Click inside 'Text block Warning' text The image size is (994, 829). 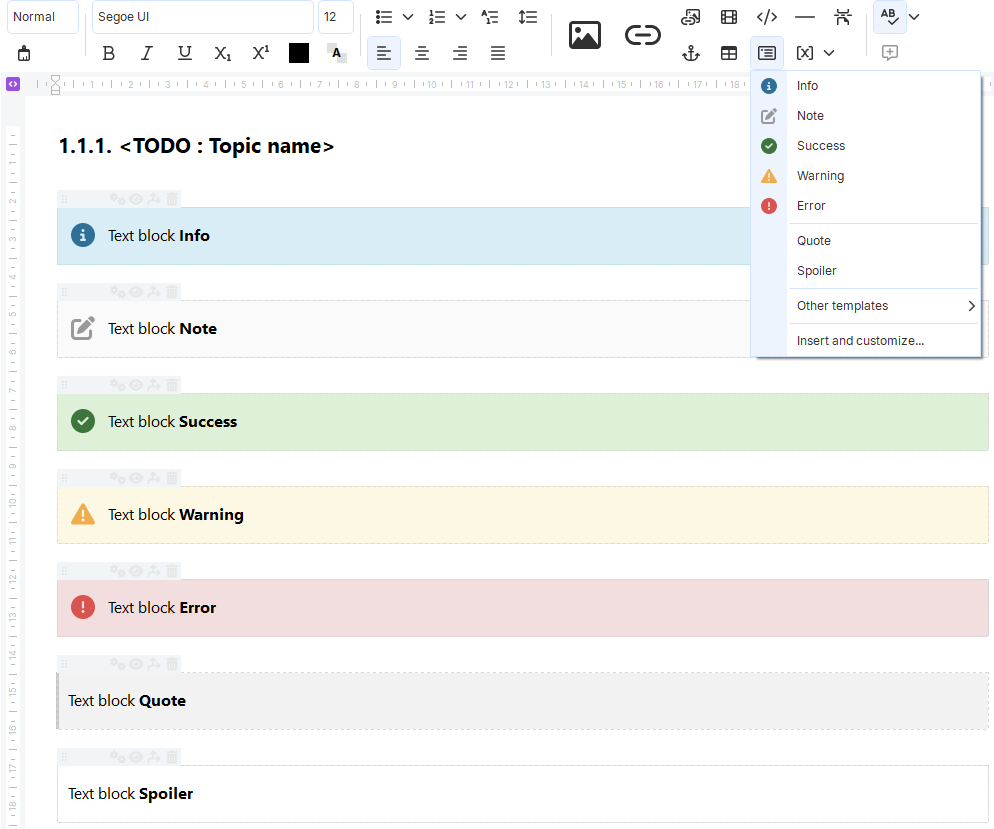point(176,515)
